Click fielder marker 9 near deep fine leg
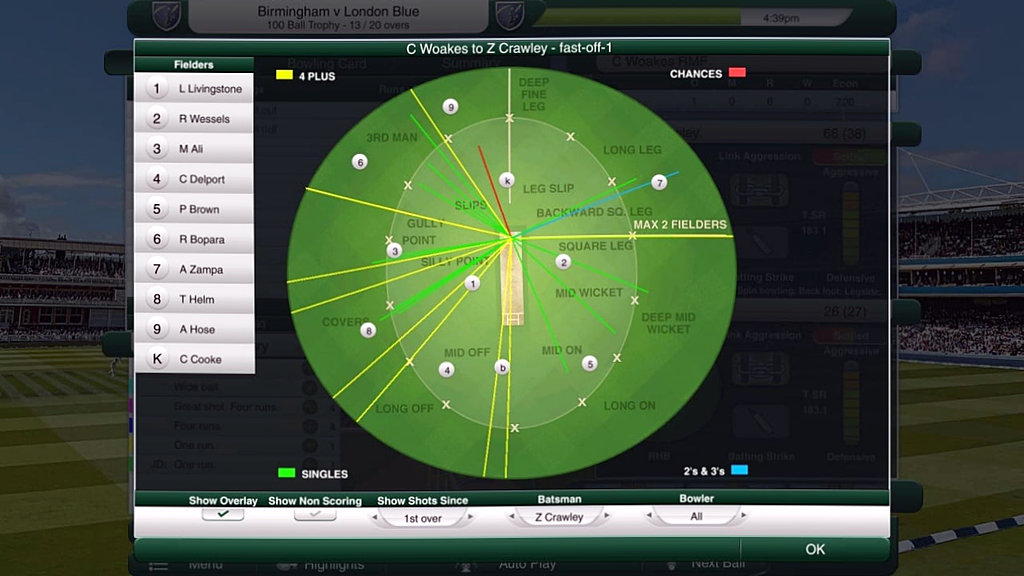 pos(450,106)
